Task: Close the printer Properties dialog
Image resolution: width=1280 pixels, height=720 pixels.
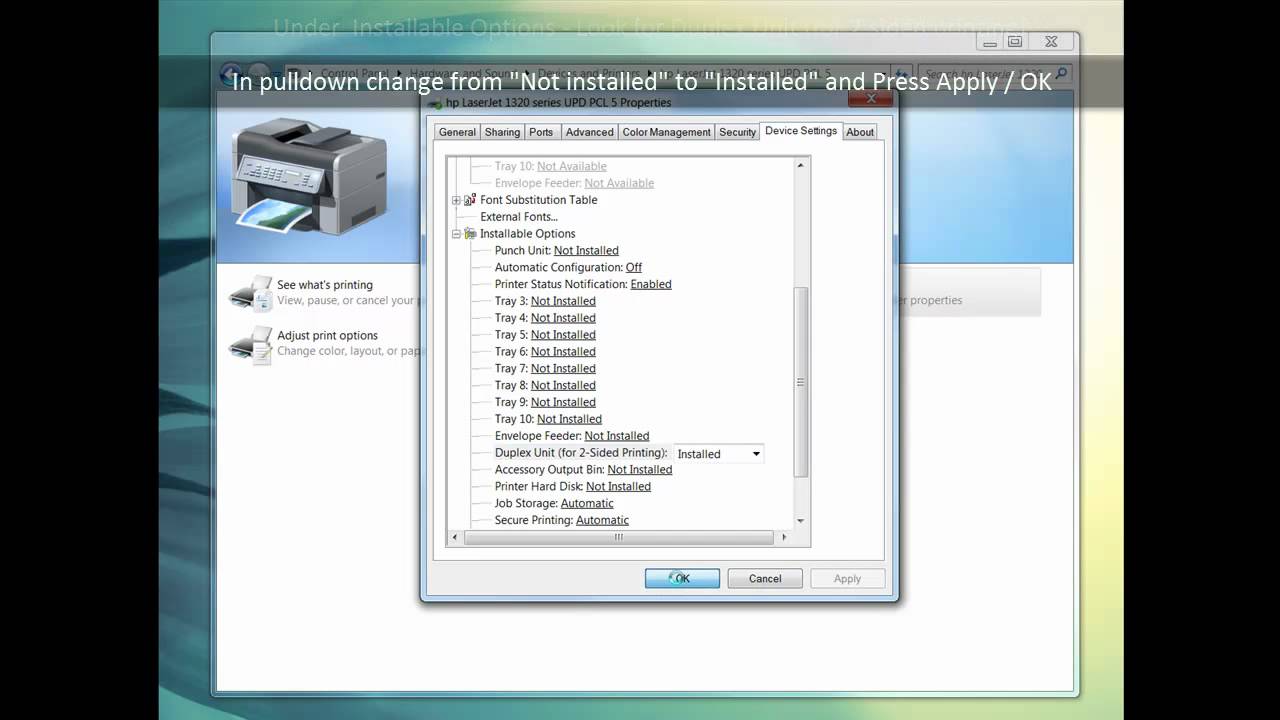Action: coord(871,98)
